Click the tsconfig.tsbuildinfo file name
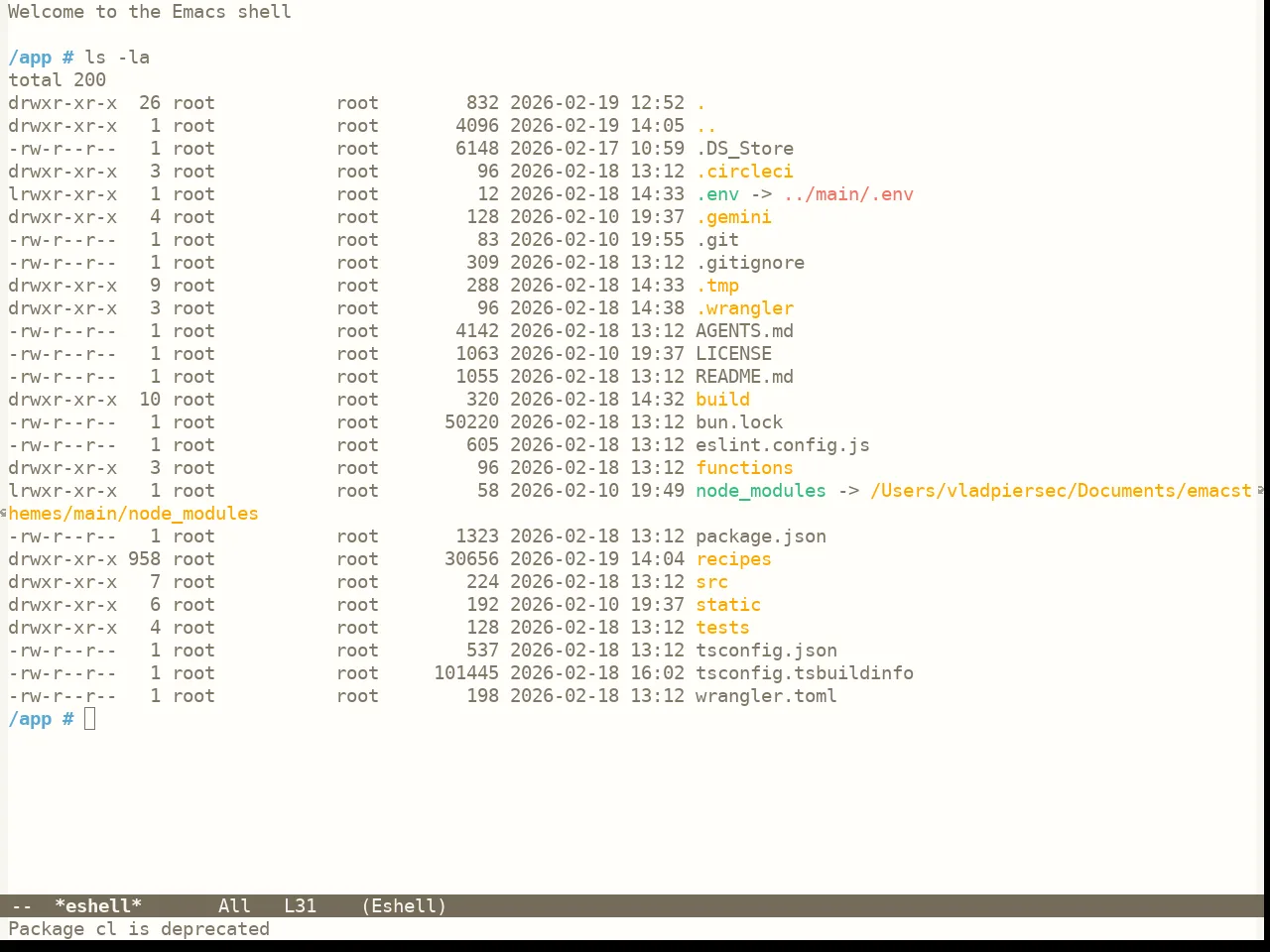 [x=805, y=673]
